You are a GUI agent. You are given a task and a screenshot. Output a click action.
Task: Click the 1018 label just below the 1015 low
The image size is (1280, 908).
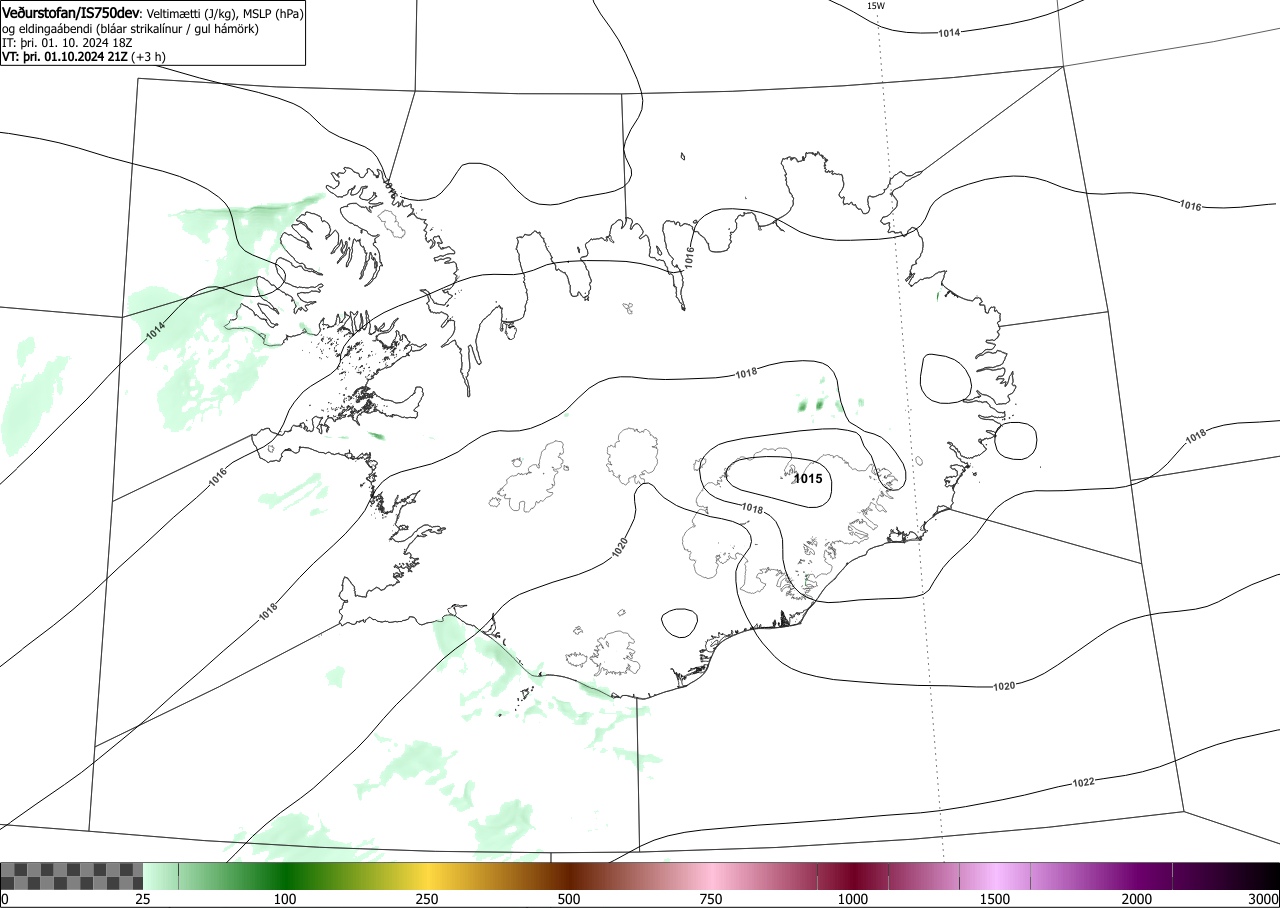[752, 509]
